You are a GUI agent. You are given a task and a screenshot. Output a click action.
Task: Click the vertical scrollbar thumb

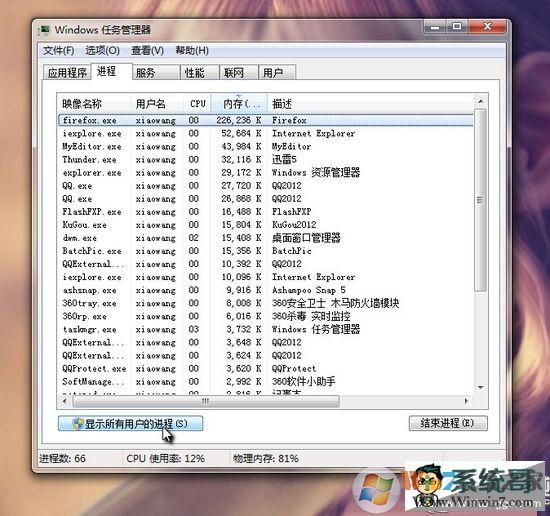pyautogui.click(x=480, y=200)
